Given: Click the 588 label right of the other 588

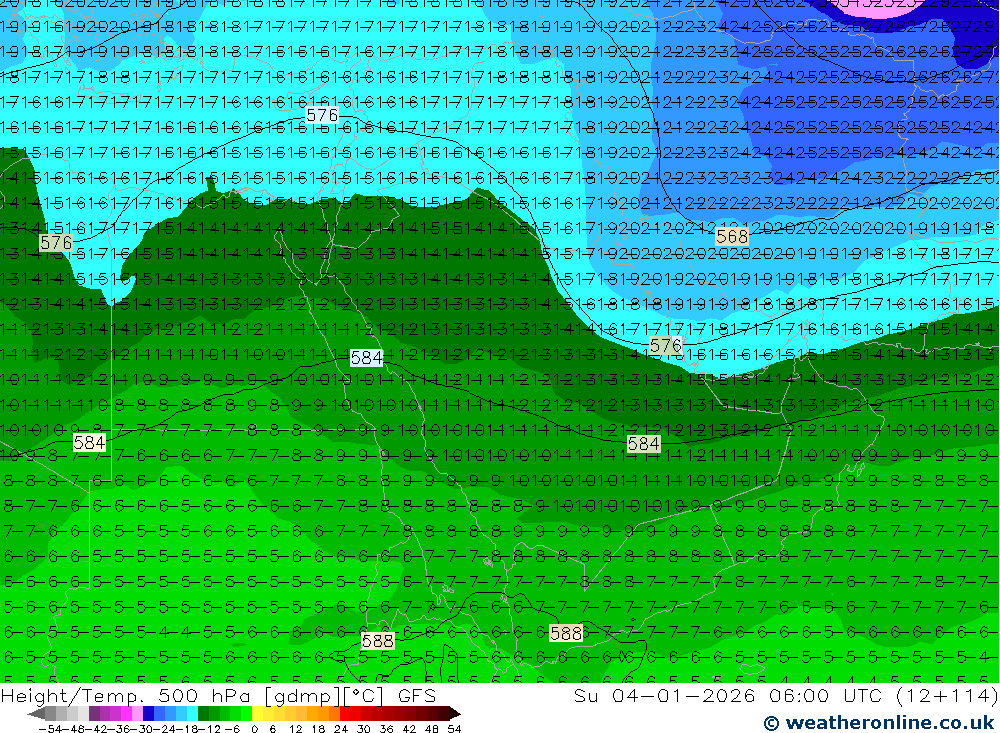Looking at the screenshot, I should pyautogui.click(x=566, y=633).
